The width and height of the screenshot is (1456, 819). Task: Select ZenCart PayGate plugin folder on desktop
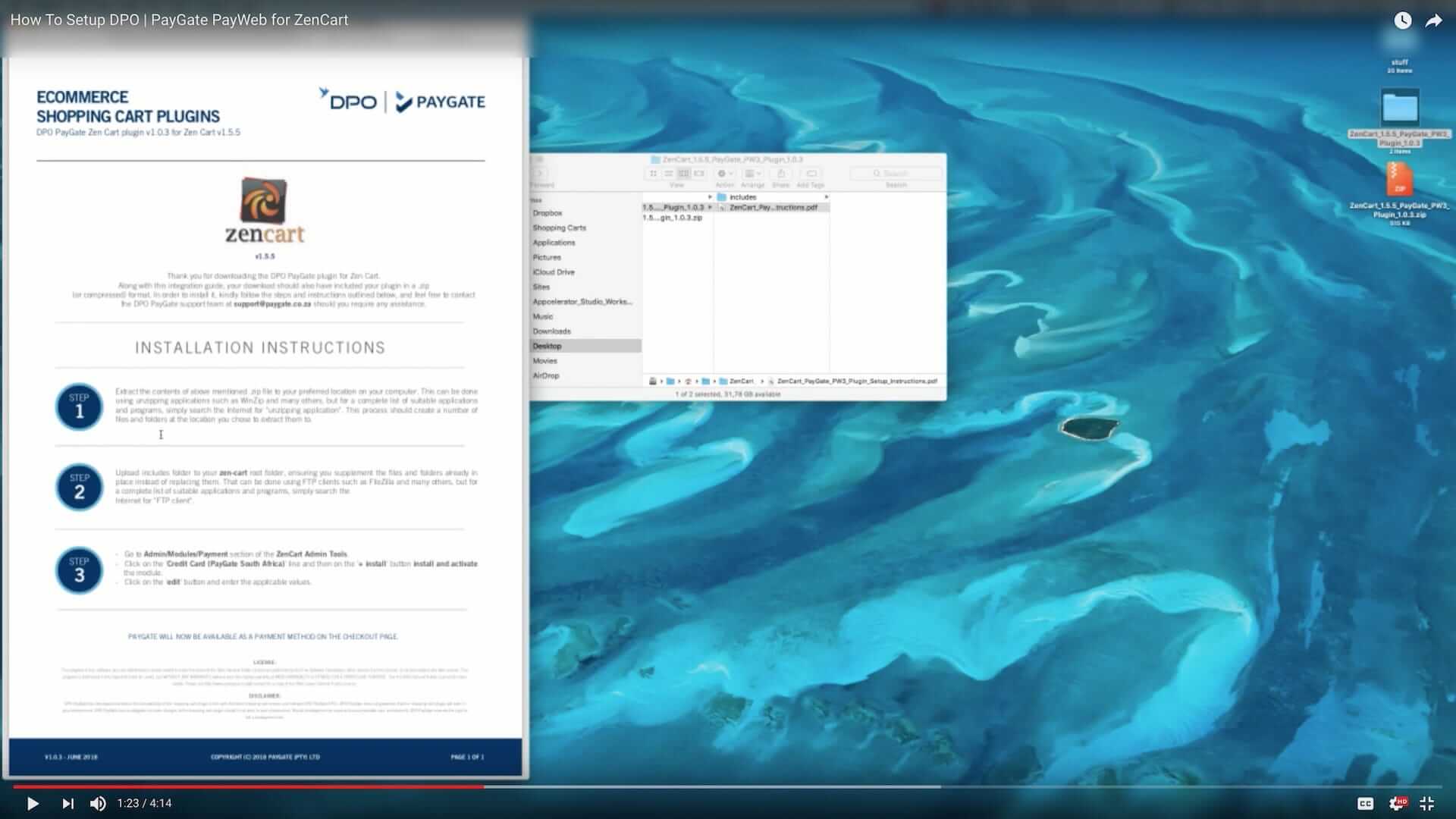tap(1399, 108)
